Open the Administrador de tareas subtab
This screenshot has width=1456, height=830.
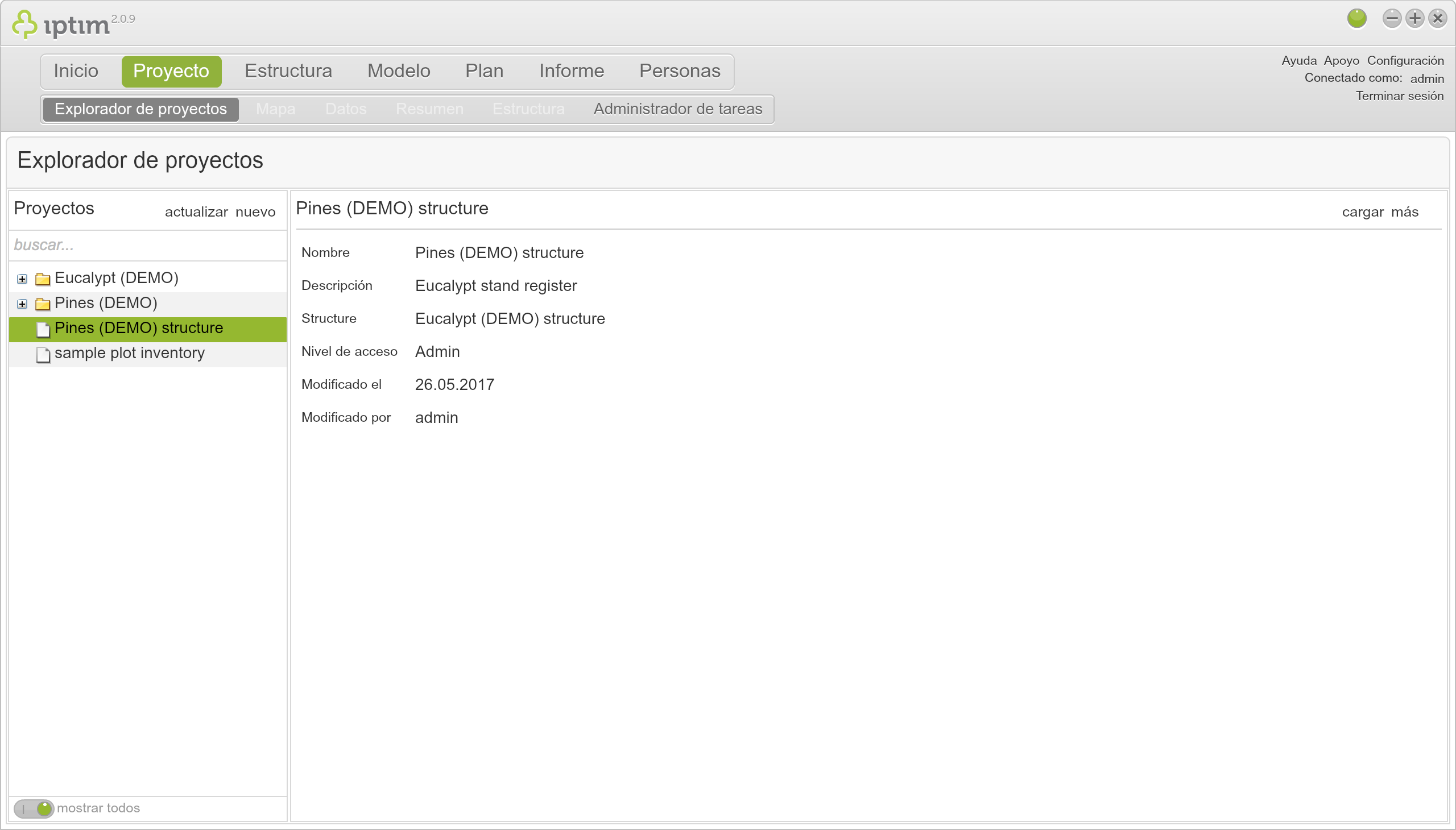(x=677, y=109)
